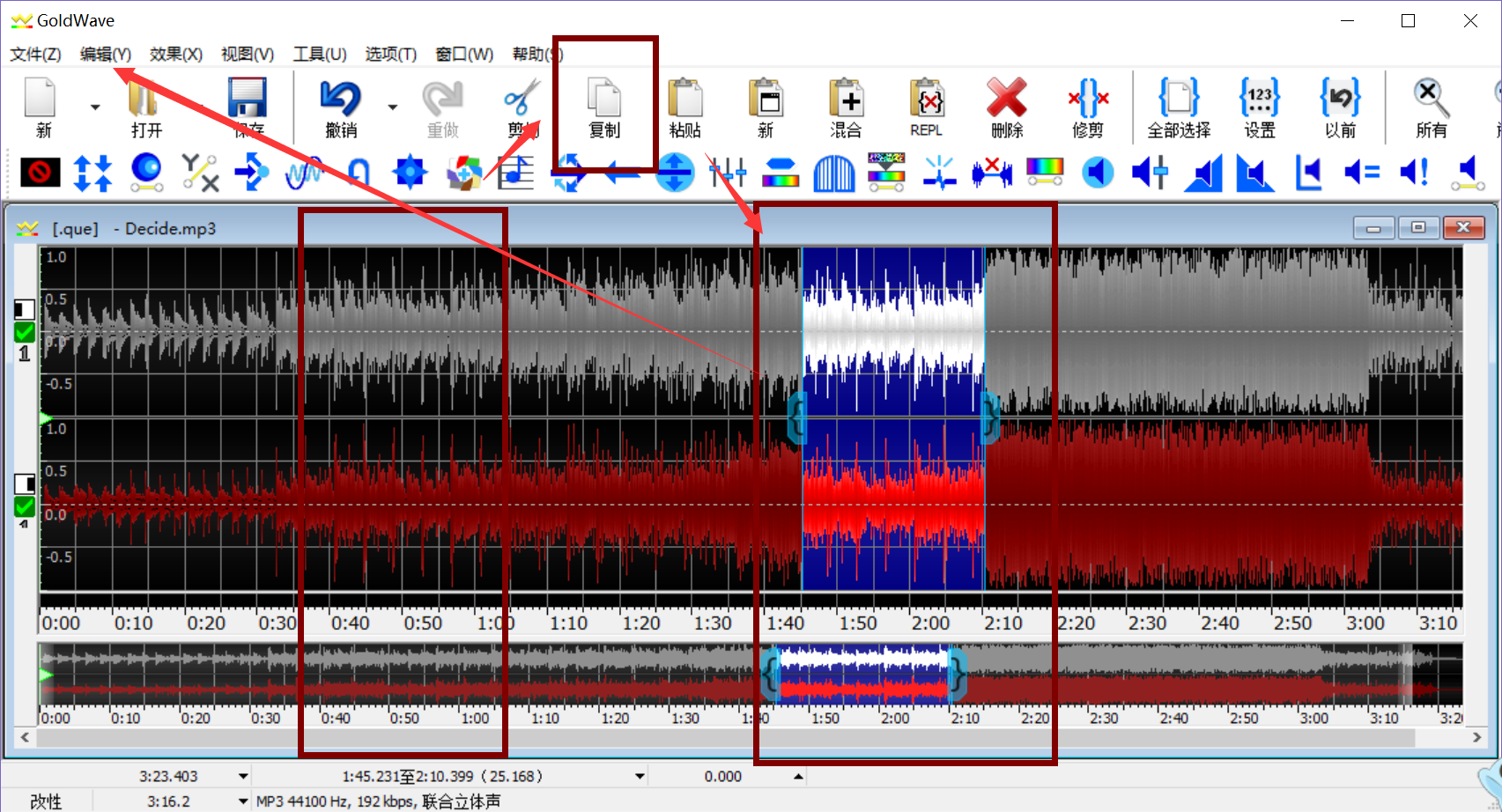Expand the selection range dropdown in status bar
Viewport: 1502px width, 812px height.
click(x=640, y=777)
